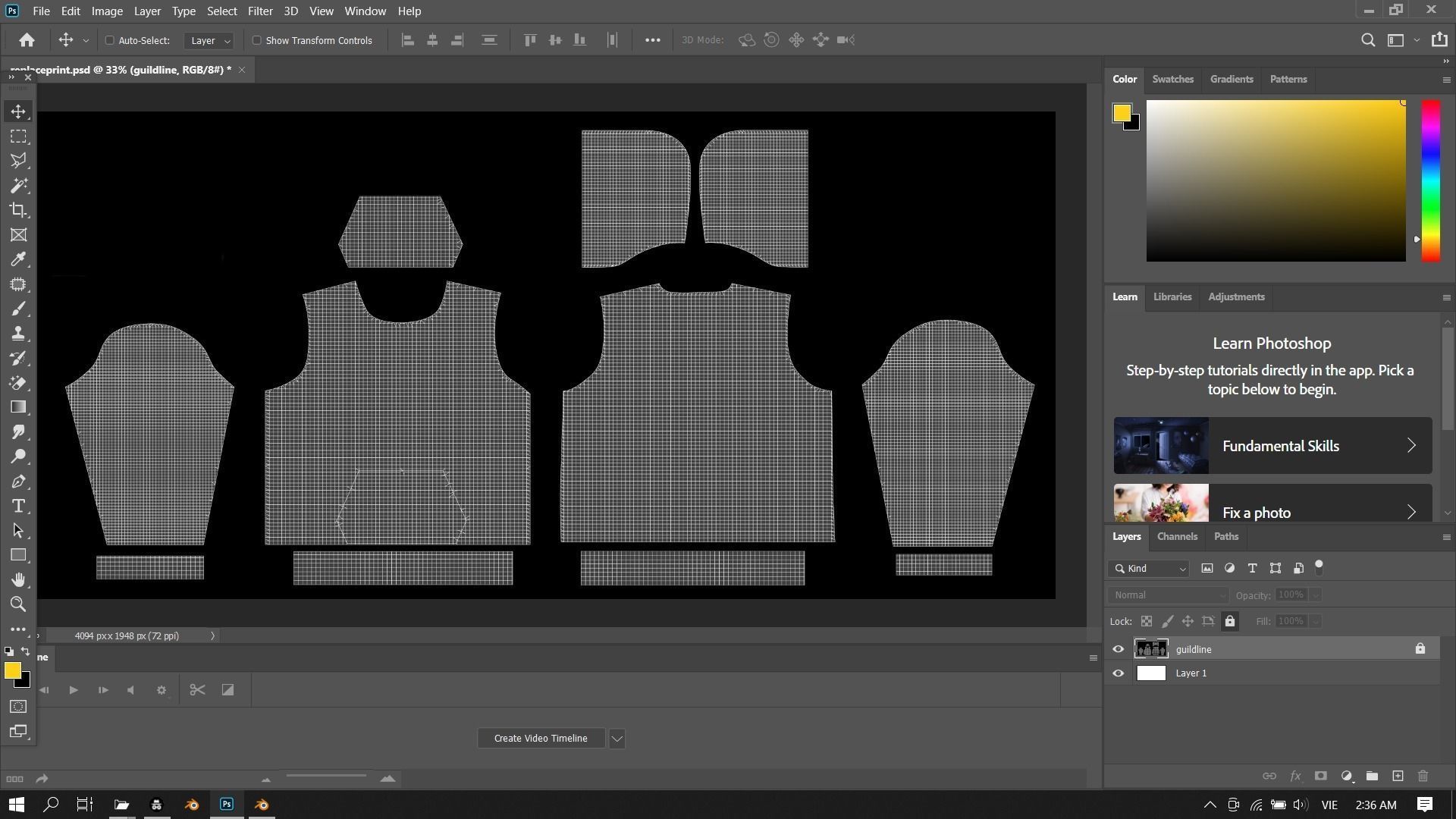Switch to the Channels tab

click(x=1177, y=537)
